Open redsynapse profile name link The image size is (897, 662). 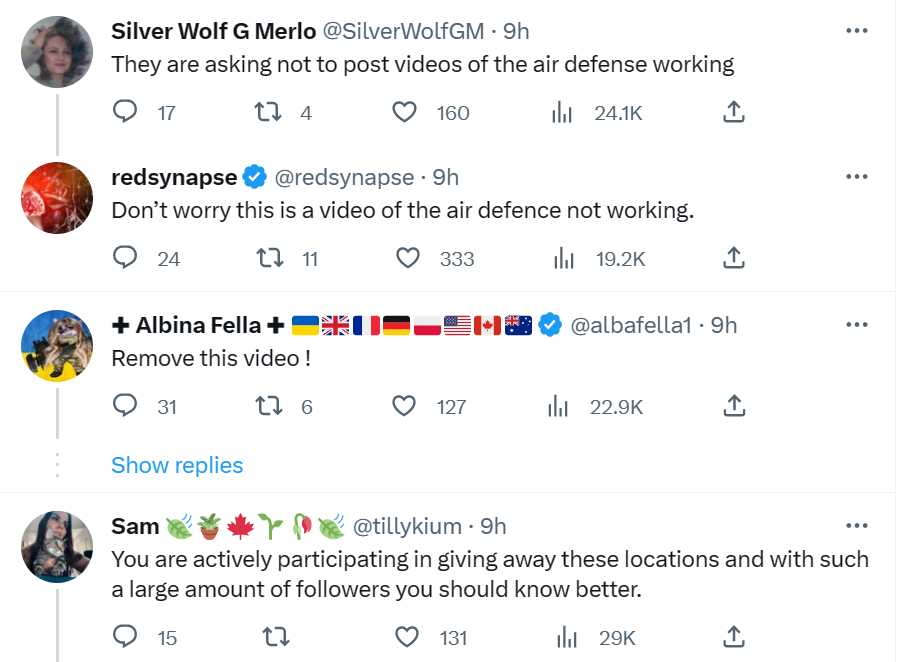(174, 178)
